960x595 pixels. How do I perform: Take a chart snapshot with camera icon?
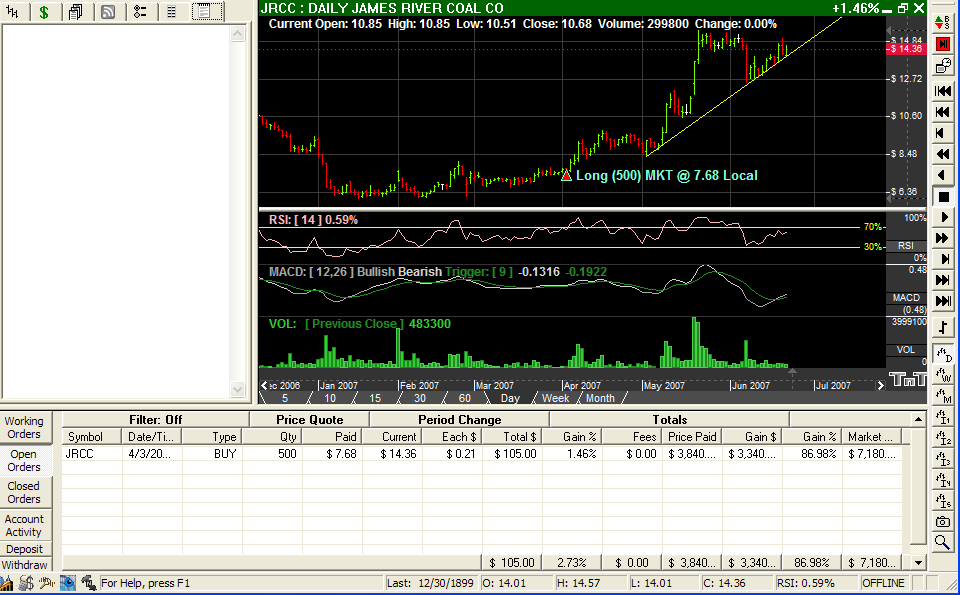coord(943,522)
